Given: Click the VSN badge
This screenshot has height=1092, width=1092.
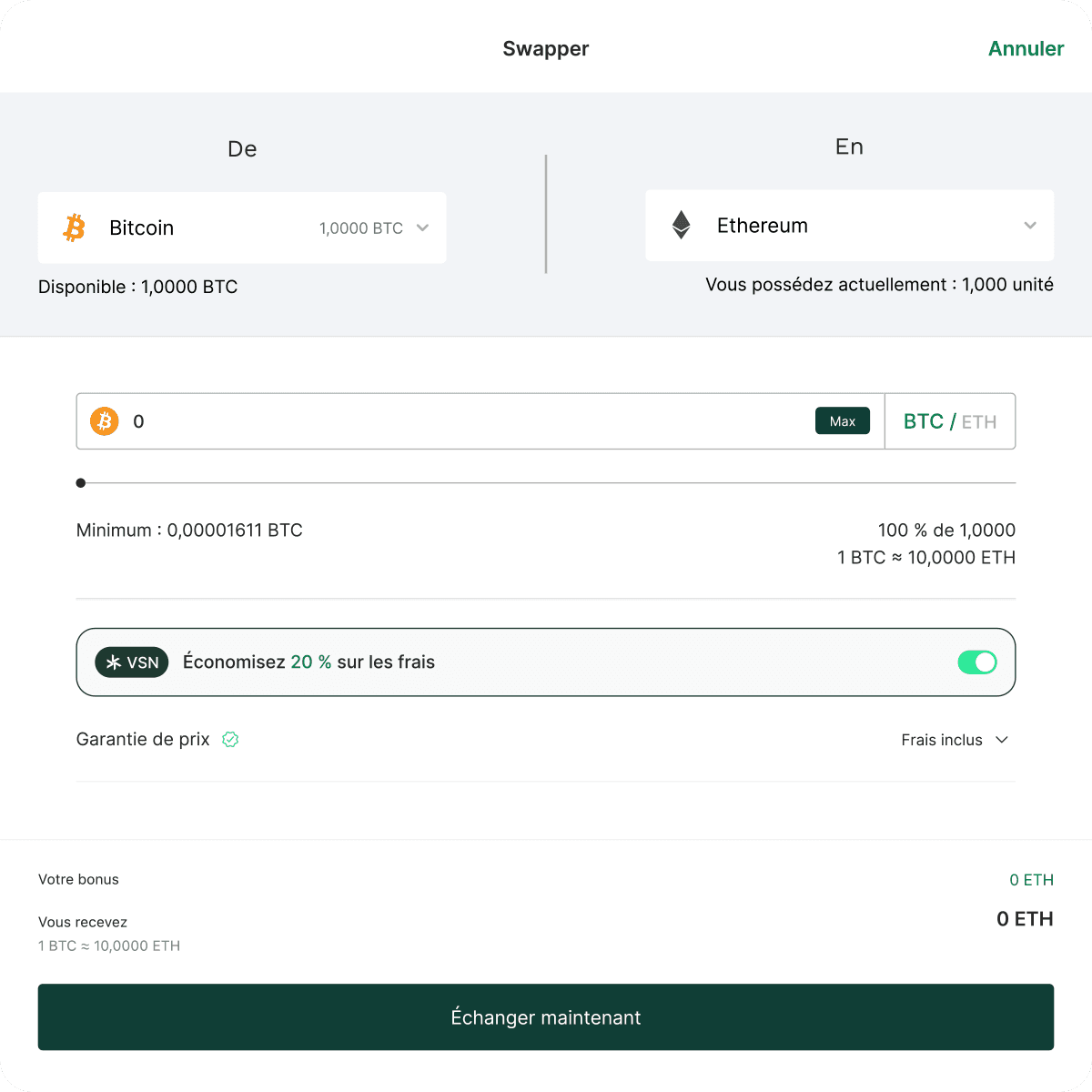Looking at the screenshot, I should pyautogui.click(x=131, y=662).
